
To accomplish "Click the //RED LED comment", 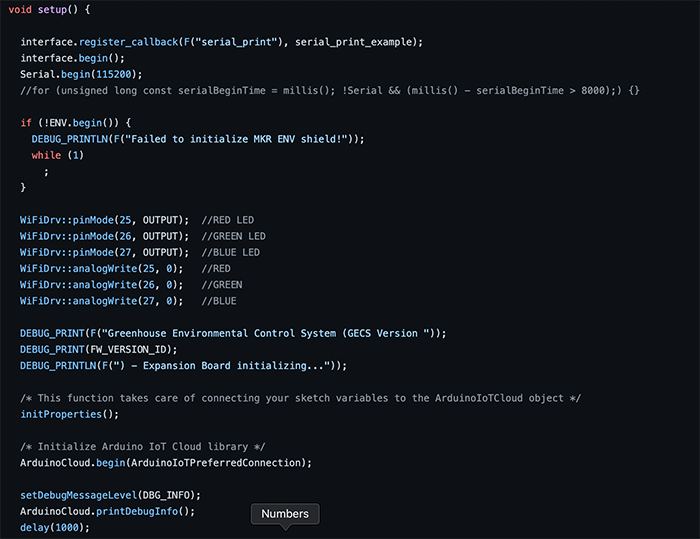I will (228, 220).
